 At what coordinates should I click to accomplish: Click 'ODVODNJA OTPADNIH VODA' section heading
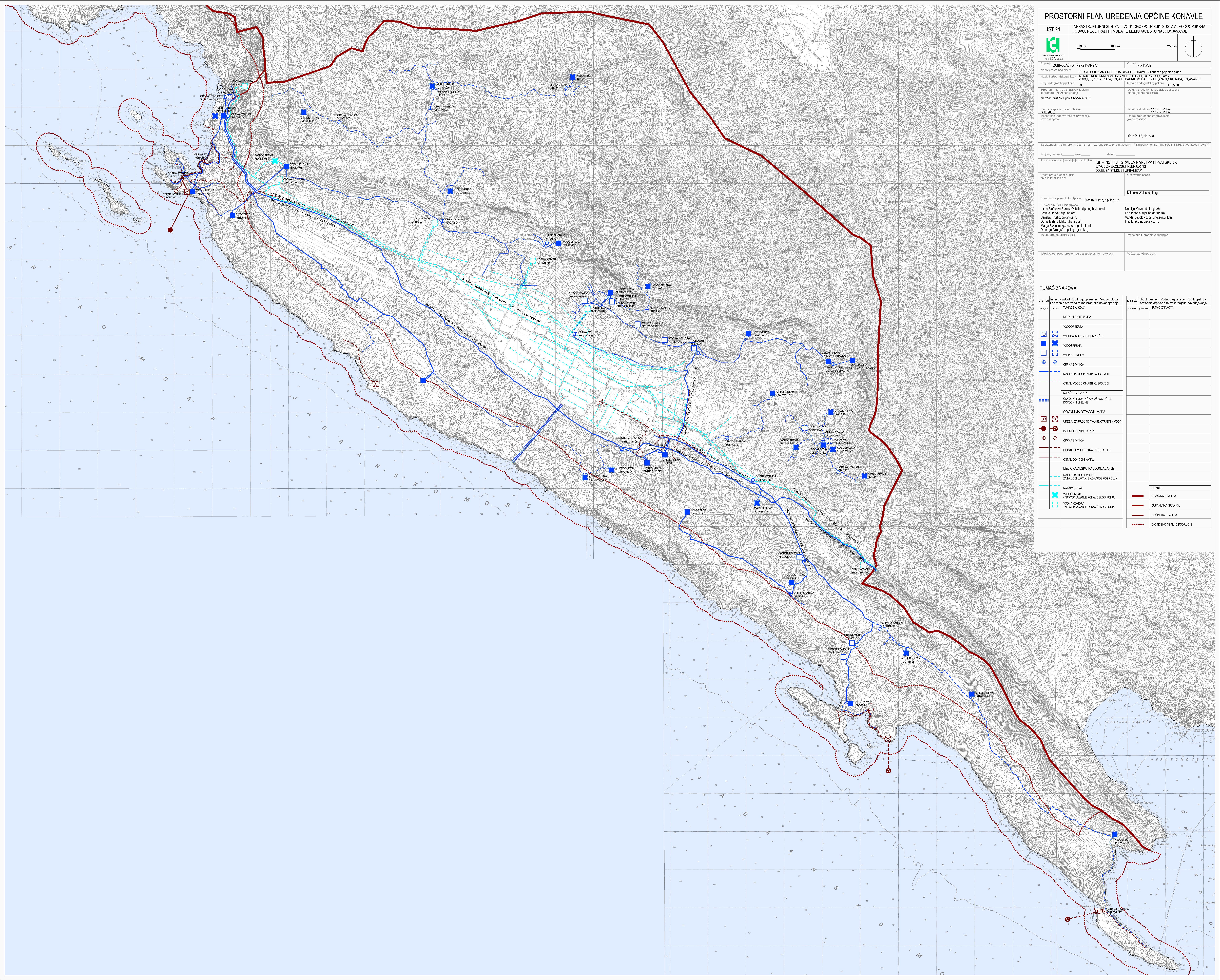pyautogui.click(x=1084, y=412)
